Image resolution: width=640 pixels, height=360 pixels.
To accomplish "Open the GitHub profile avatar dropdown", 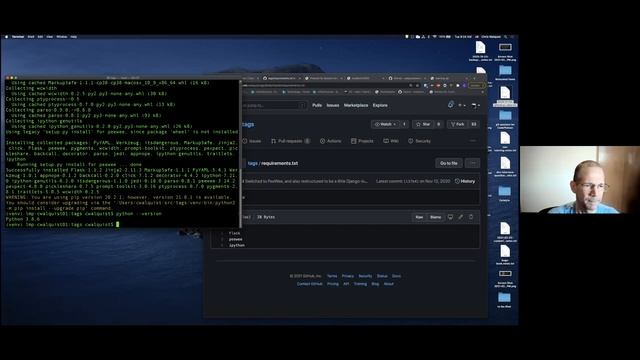I will [476, 105].
